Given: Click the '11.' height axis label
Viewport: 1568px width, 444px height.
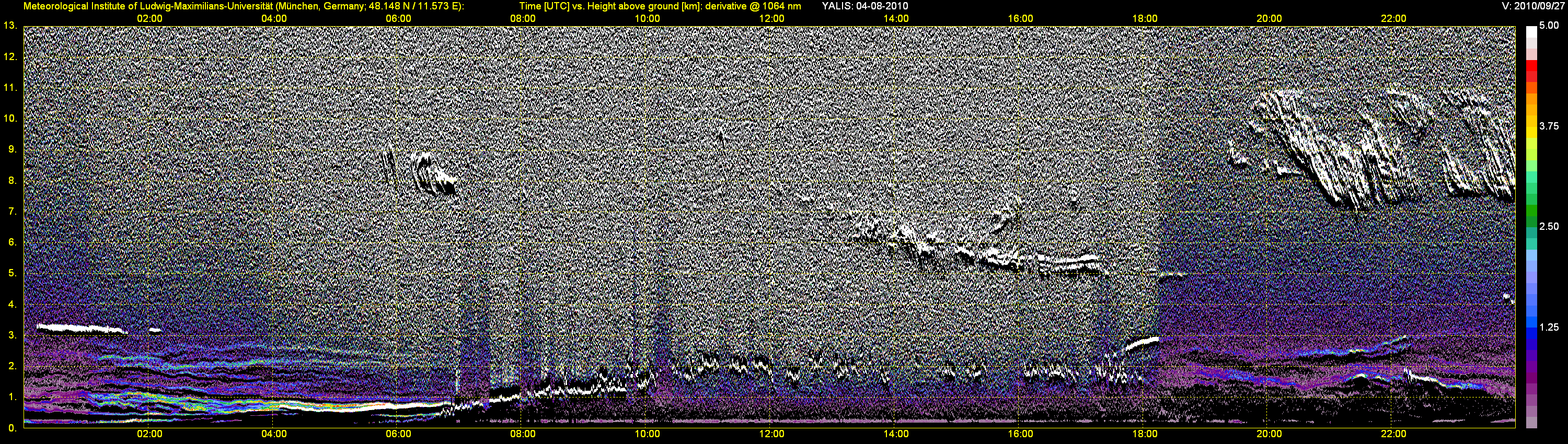Looking at the screenshot, I should (10, 88).
